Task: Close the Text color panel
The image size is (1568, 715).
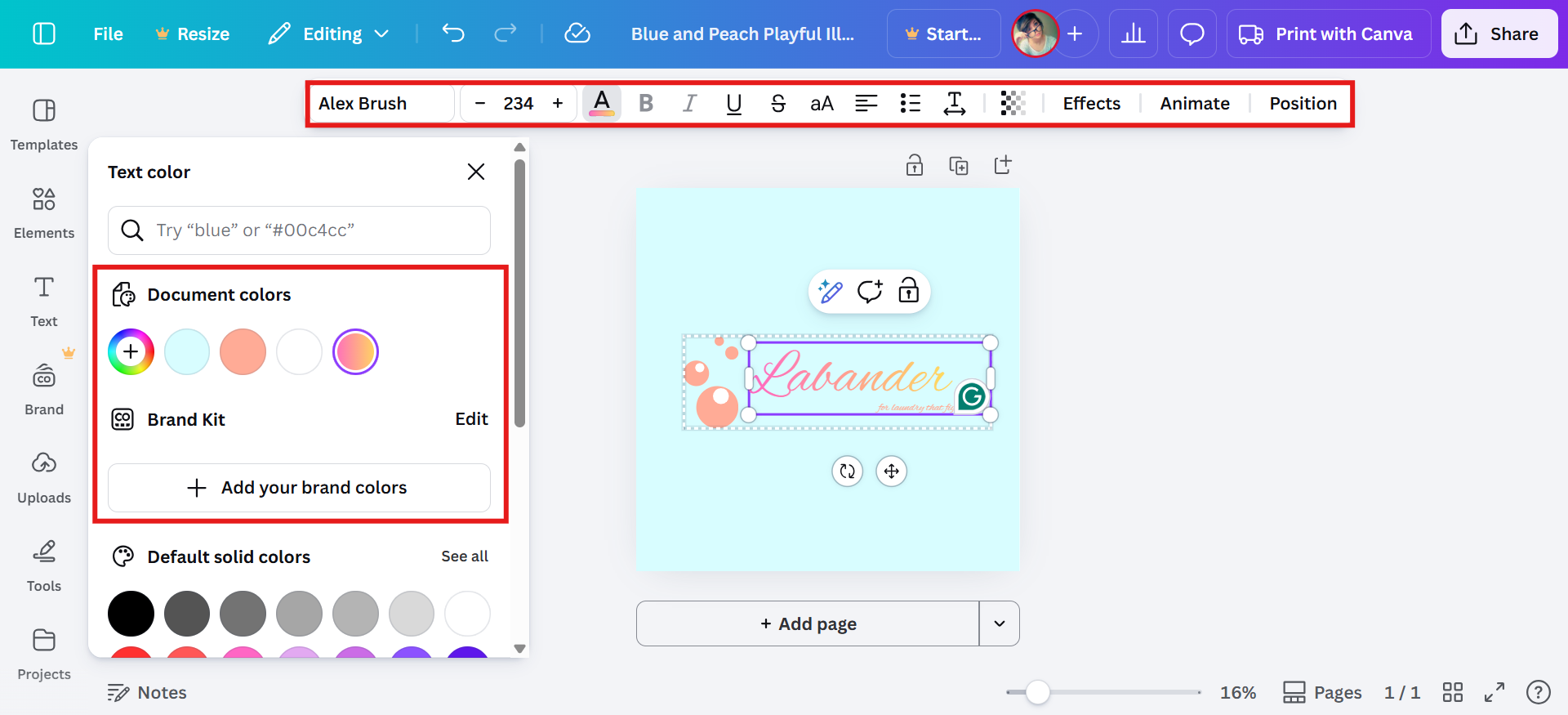Action: (476, 172)
